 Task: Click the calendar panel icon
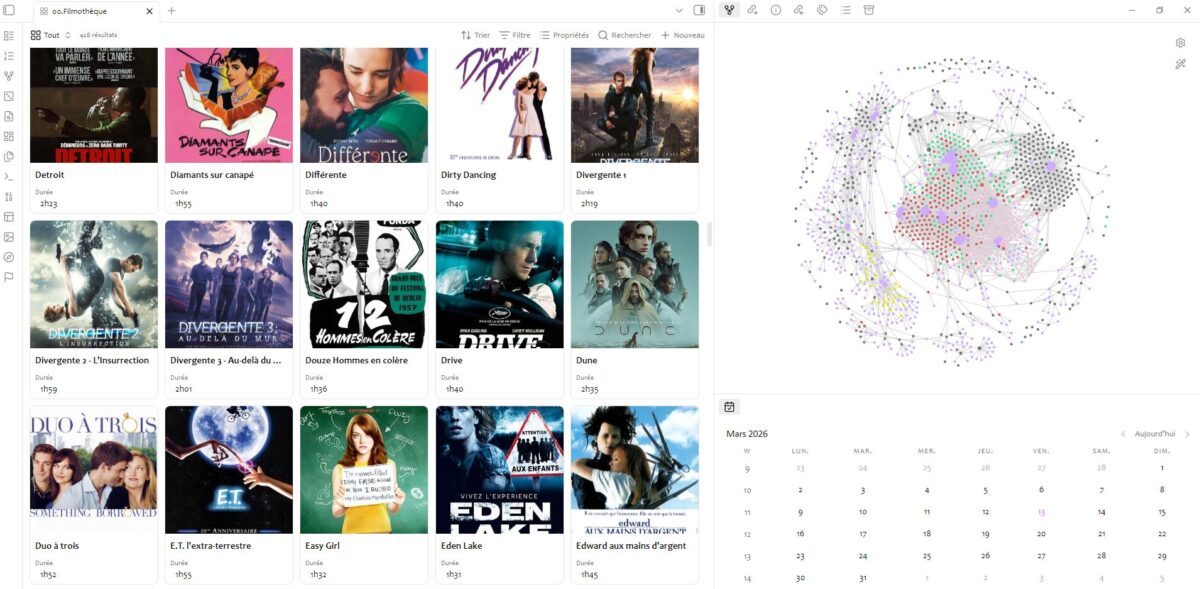[x=730, y=407]
